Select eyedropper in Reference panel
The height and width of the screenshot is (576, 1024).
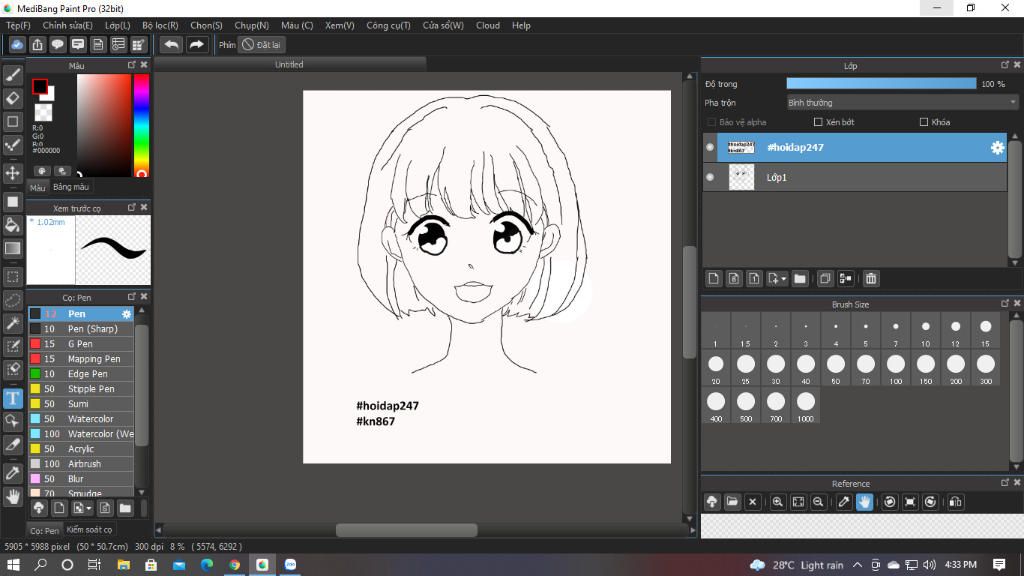click(x=844, y=502)
